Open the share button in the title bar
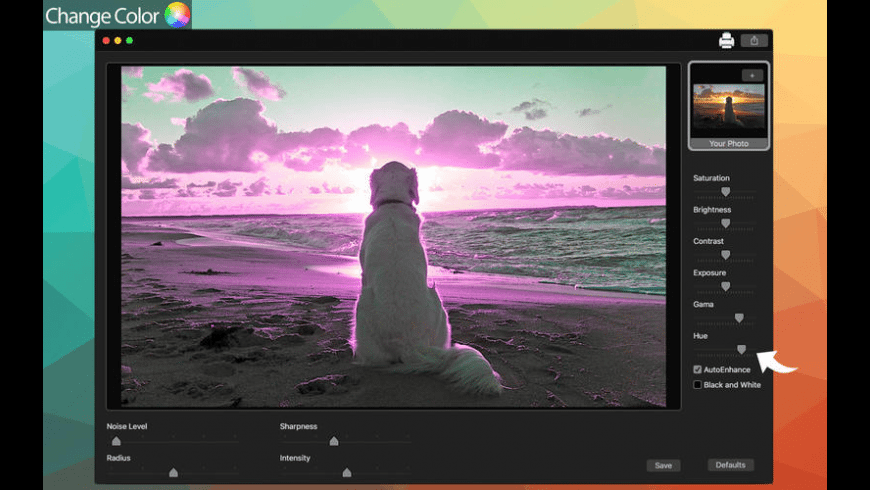The width and height of the screenshot is (870, 490). [x=754, y=41]
